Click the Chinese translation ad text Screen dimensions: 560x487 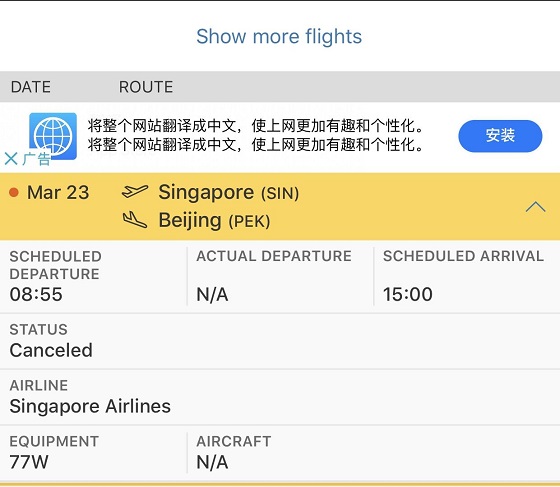(255, 135)
